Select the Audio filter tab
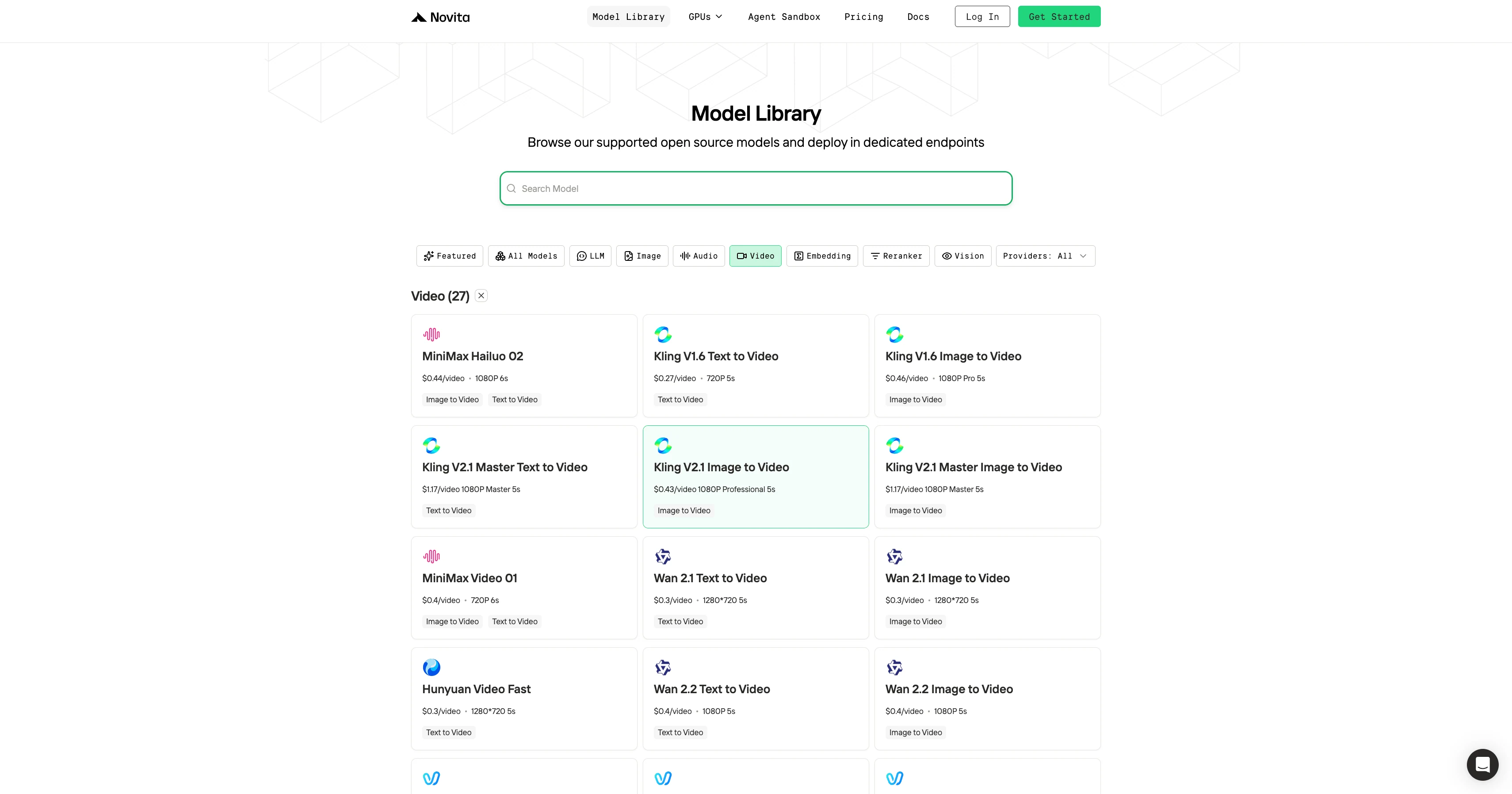Screen dimensions: 1512x794 [699, 256]
